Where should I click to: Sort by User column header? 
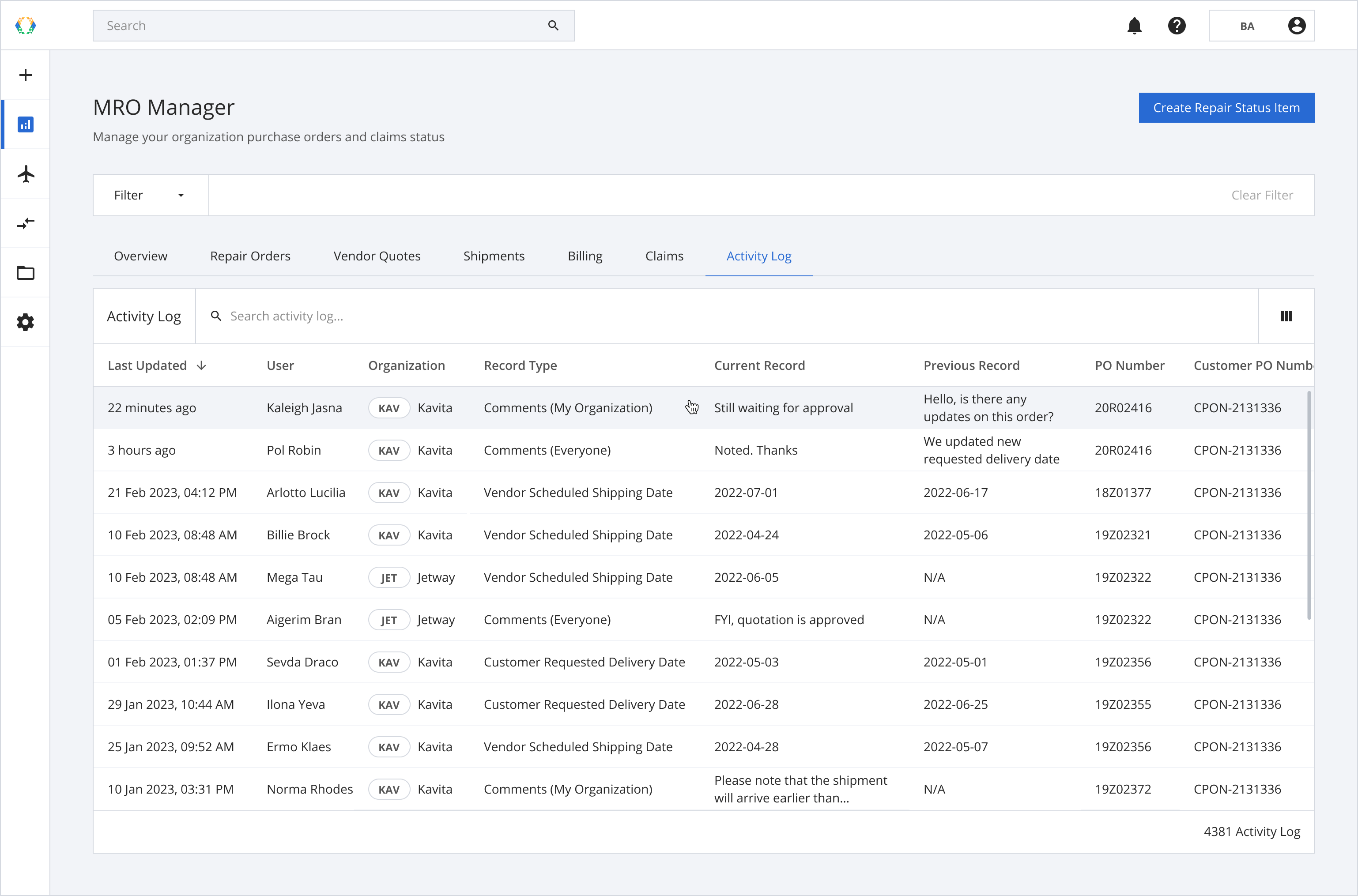click(x=280, y=366)
